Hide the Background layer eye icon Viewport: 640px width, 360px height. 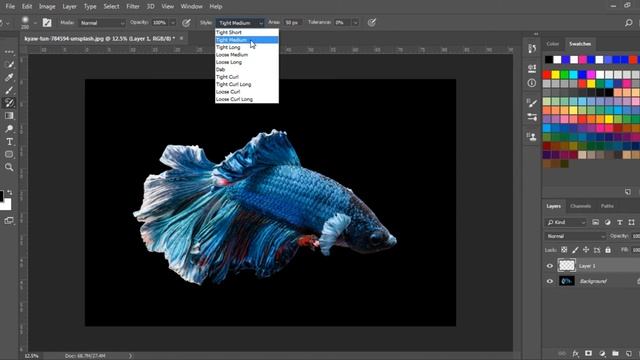click(550, 281)
